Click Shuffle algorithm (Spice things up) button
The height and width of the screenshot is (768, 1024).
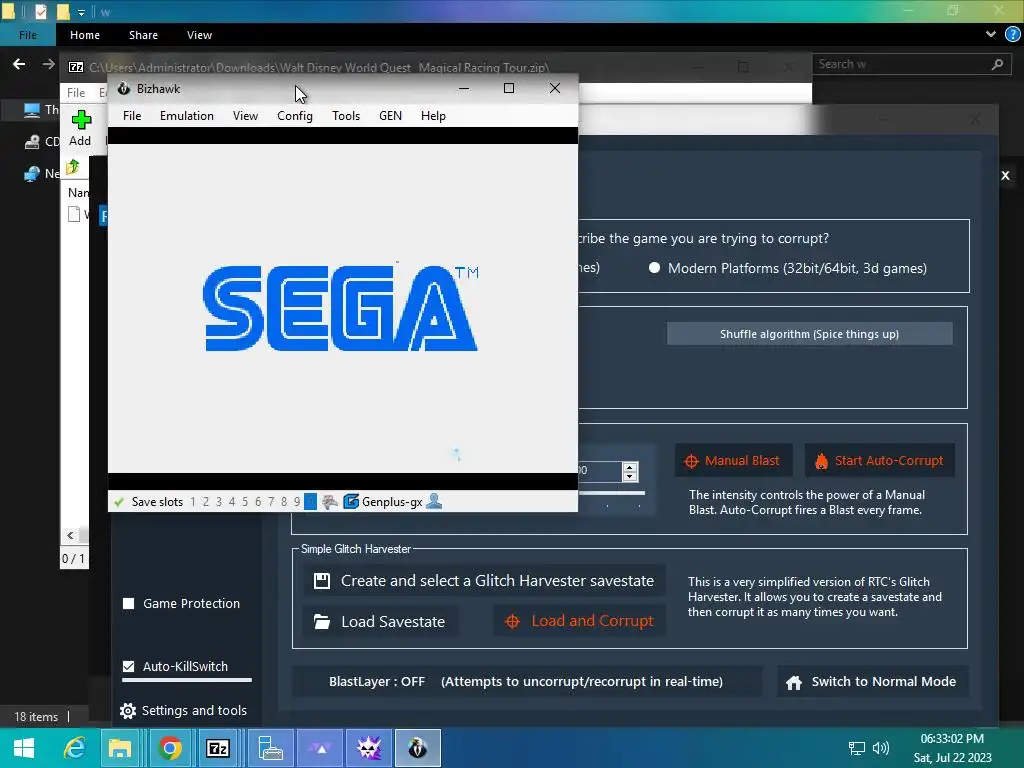point(809,334)
